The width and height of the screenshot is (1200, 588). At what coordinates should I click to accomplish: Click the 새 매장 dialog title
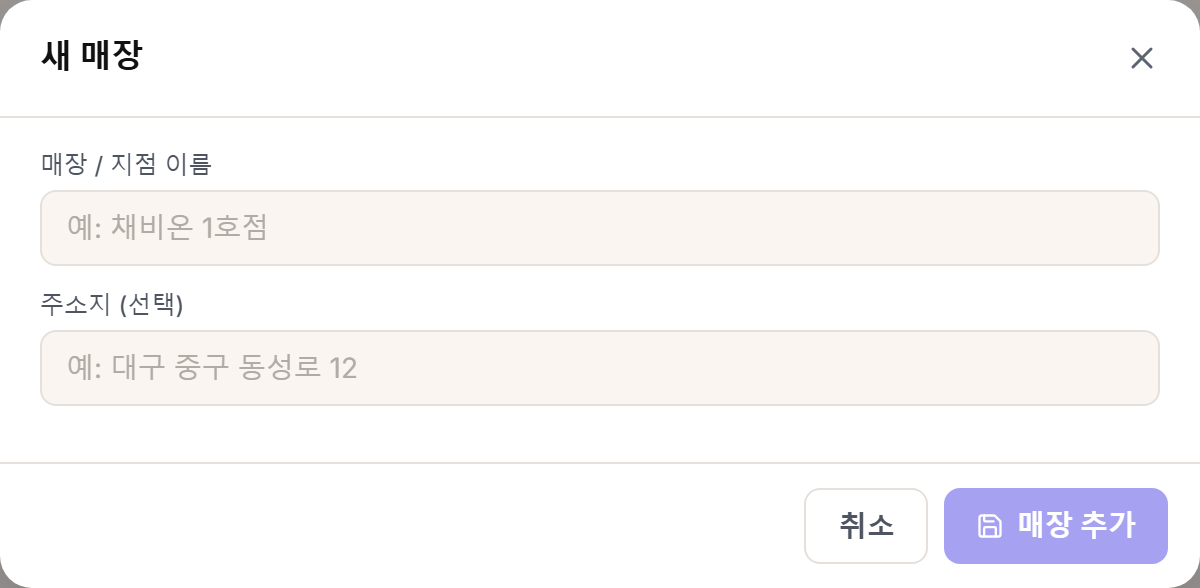pyautogui.click(x=91, y=56)
